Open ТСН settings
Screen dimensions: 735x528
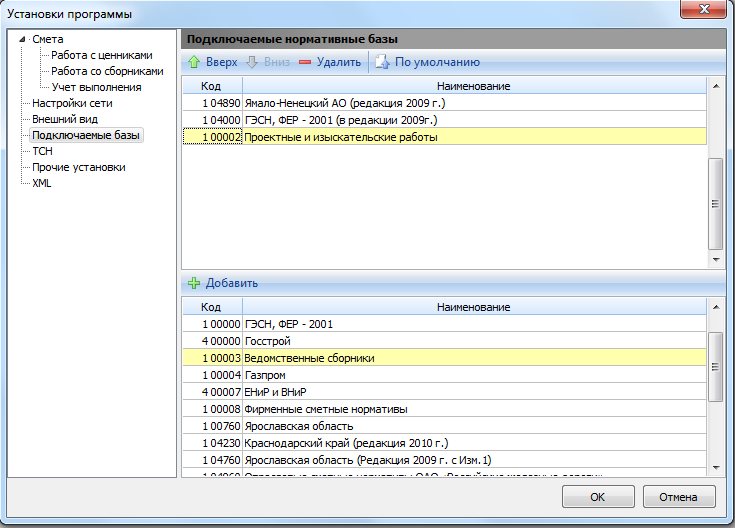pos(42,151)
